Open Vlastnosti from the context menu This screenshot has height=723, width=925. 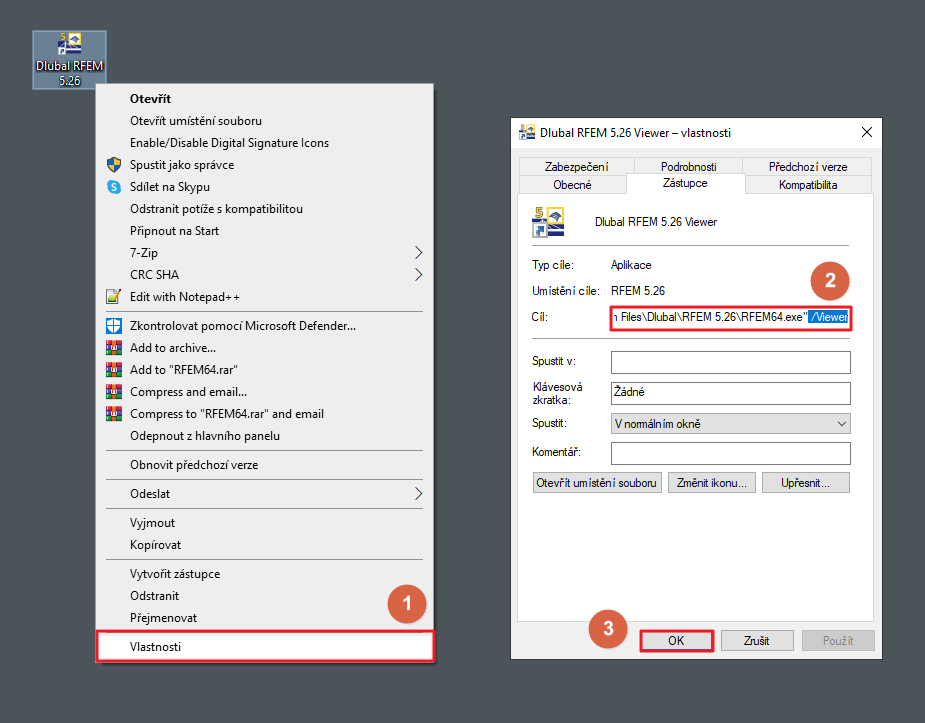click(265, 647)
